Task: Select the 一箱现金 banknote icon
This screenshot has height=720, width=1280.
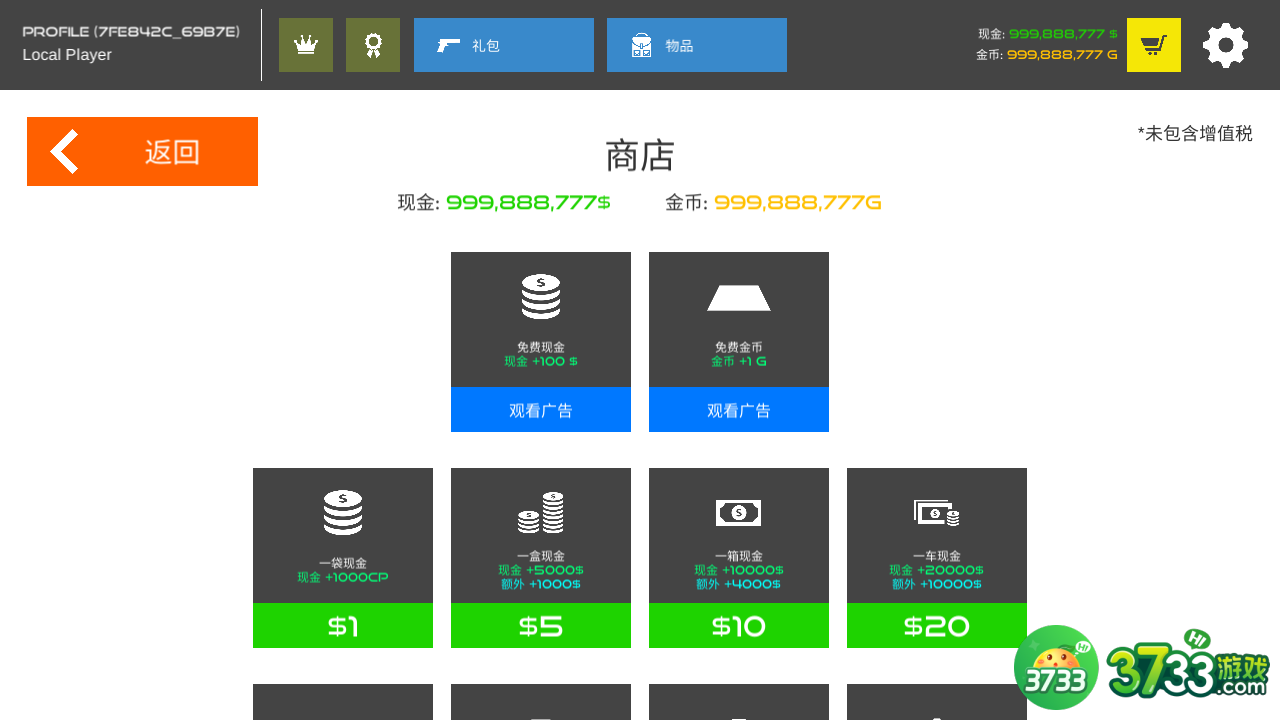Action: (x=739, y=513)
